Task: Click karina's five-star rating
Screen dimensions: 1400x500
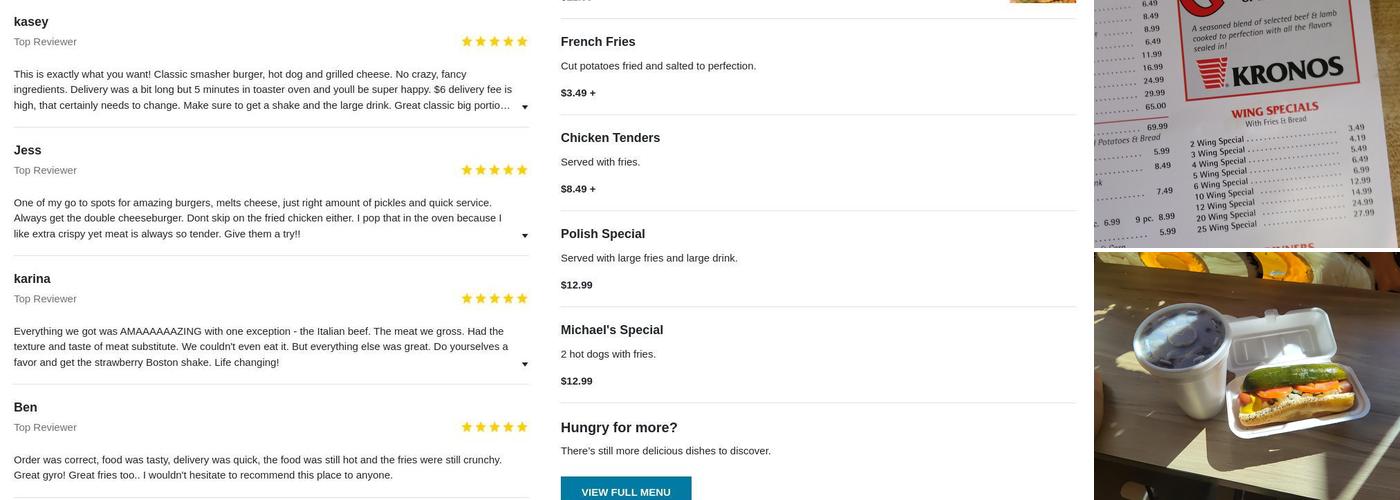Action: 494,299
